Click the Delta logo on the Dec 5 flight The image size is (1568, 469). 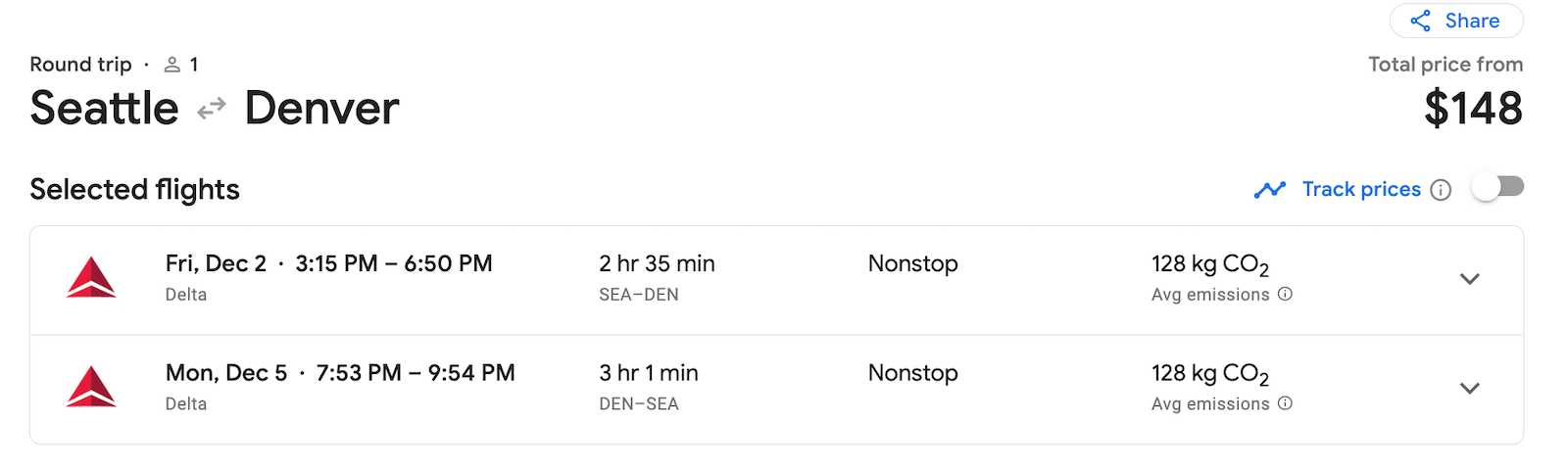91,387
